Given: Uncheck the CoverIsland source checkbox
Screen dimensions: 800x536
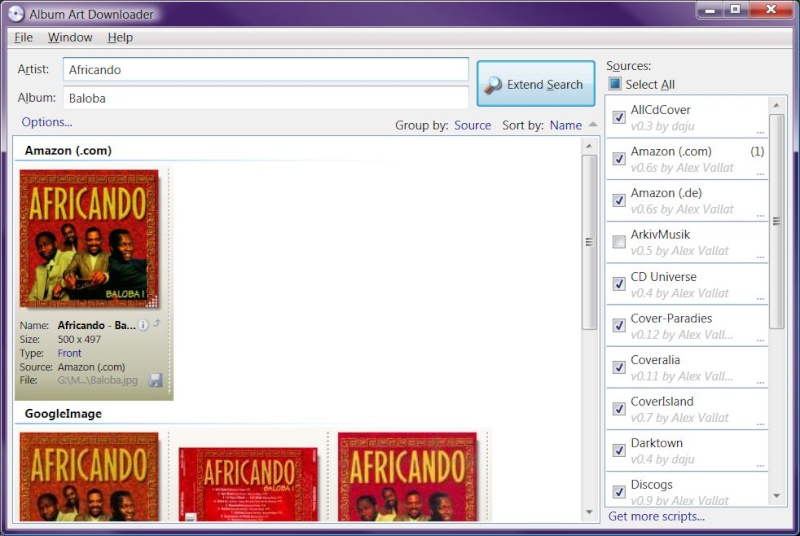Looking at the screenshot, I should [619, 409].
